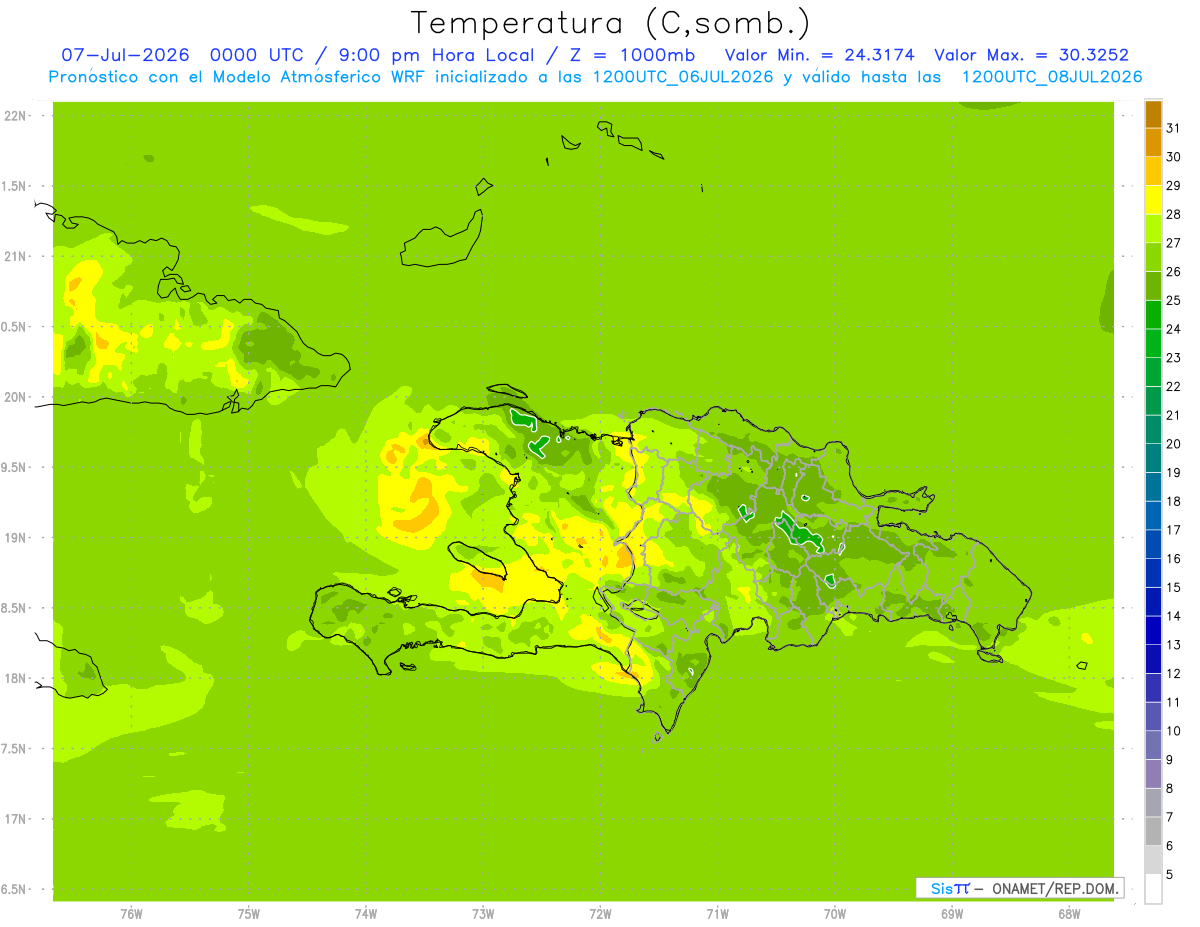The image size is (1200, 927).
Task: Click the "Valor Min. = 24.3174" readout
Action: (x=819, y=56)
